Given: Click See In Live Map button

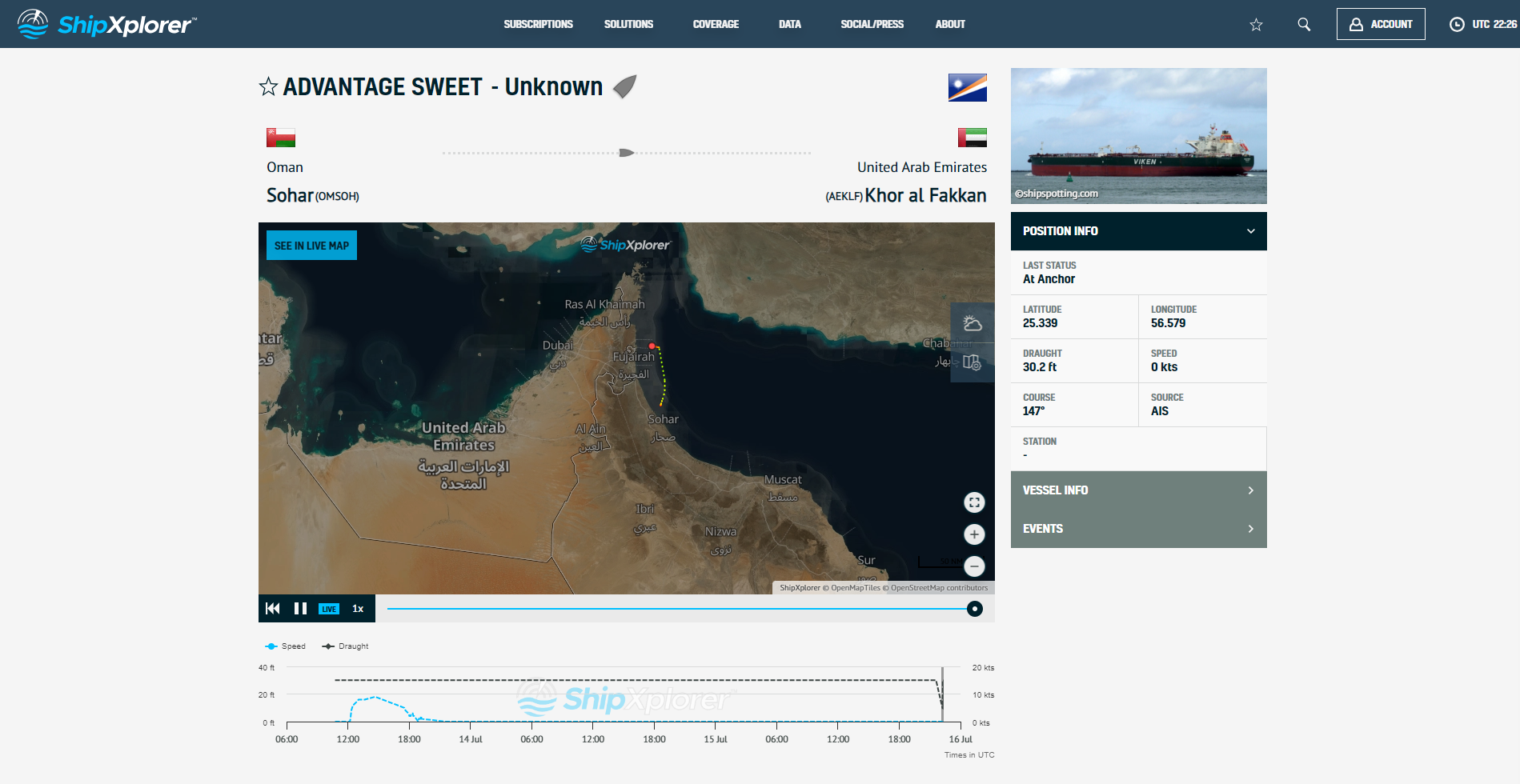Looking at the screenshot, I should click(311, 246).
